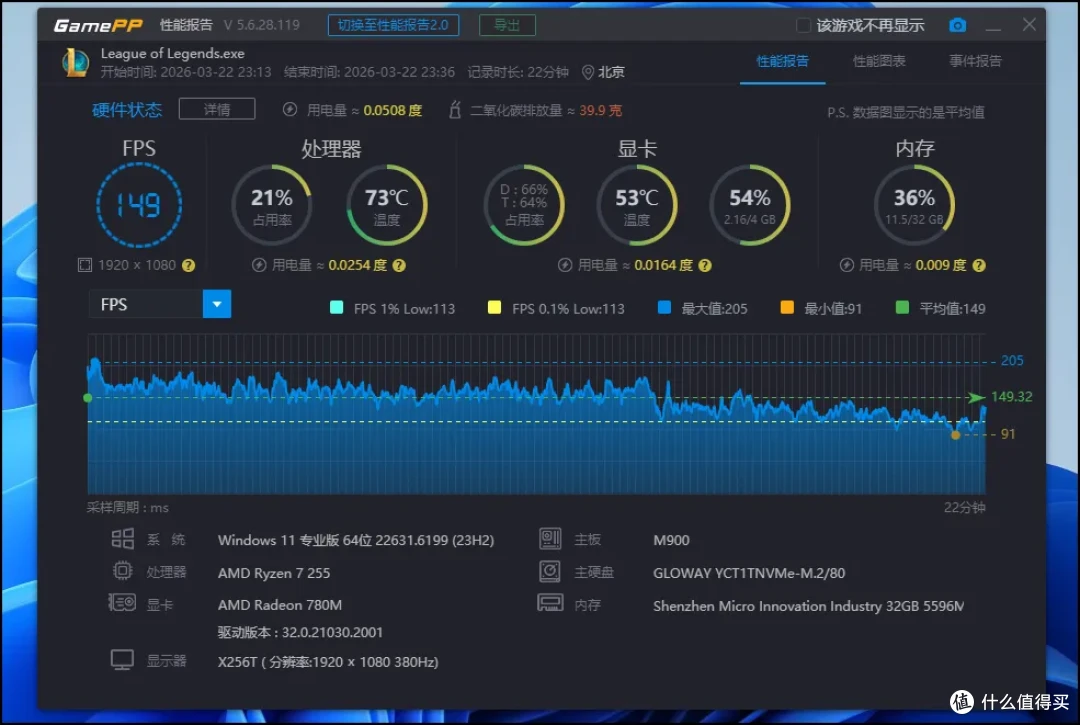
Task: Switch to the 性能图表 tab
Action: coord(879,61)
